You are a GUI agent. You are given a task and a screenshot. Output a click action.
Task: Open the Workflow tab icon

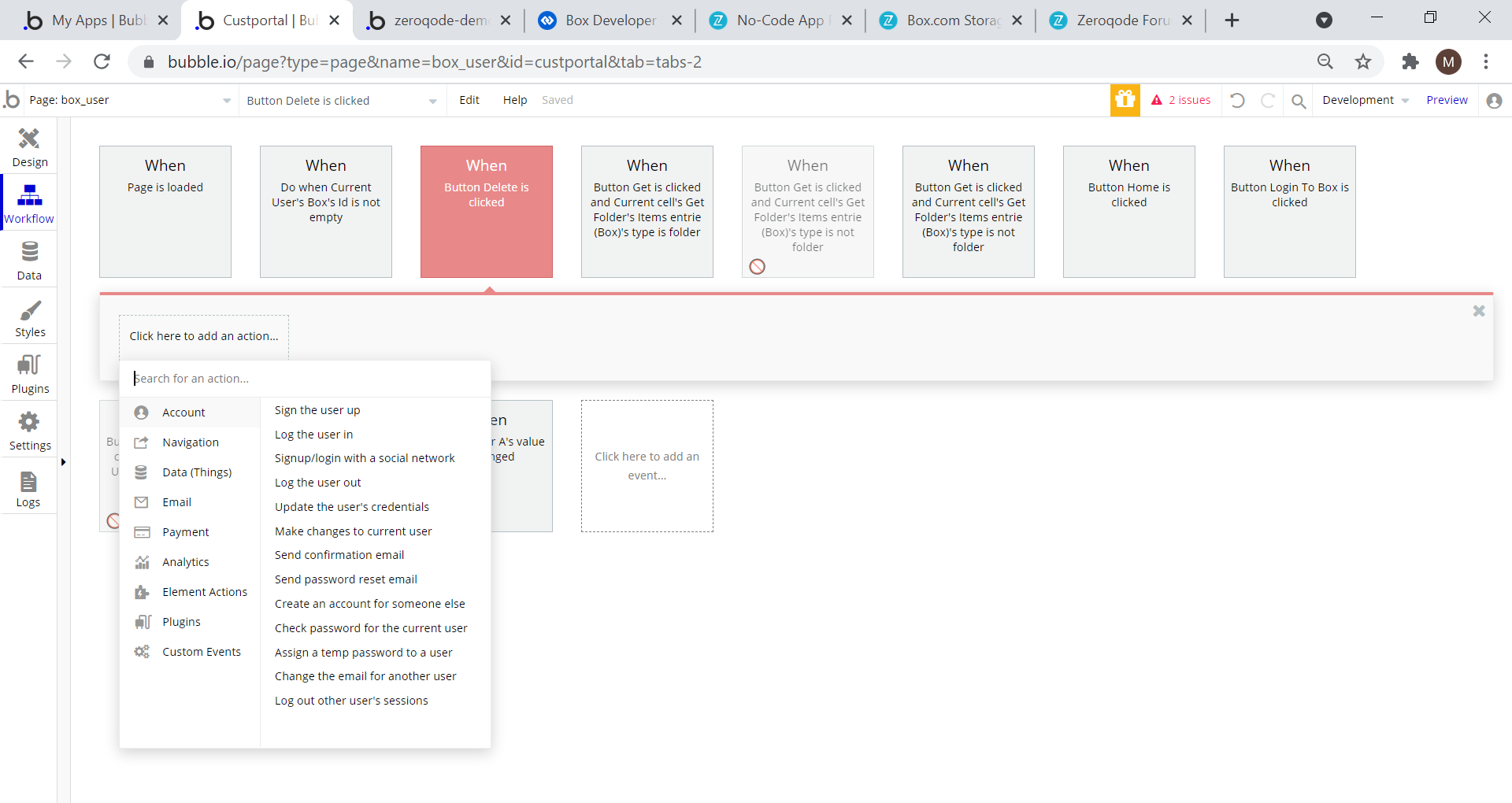point(29,195)
